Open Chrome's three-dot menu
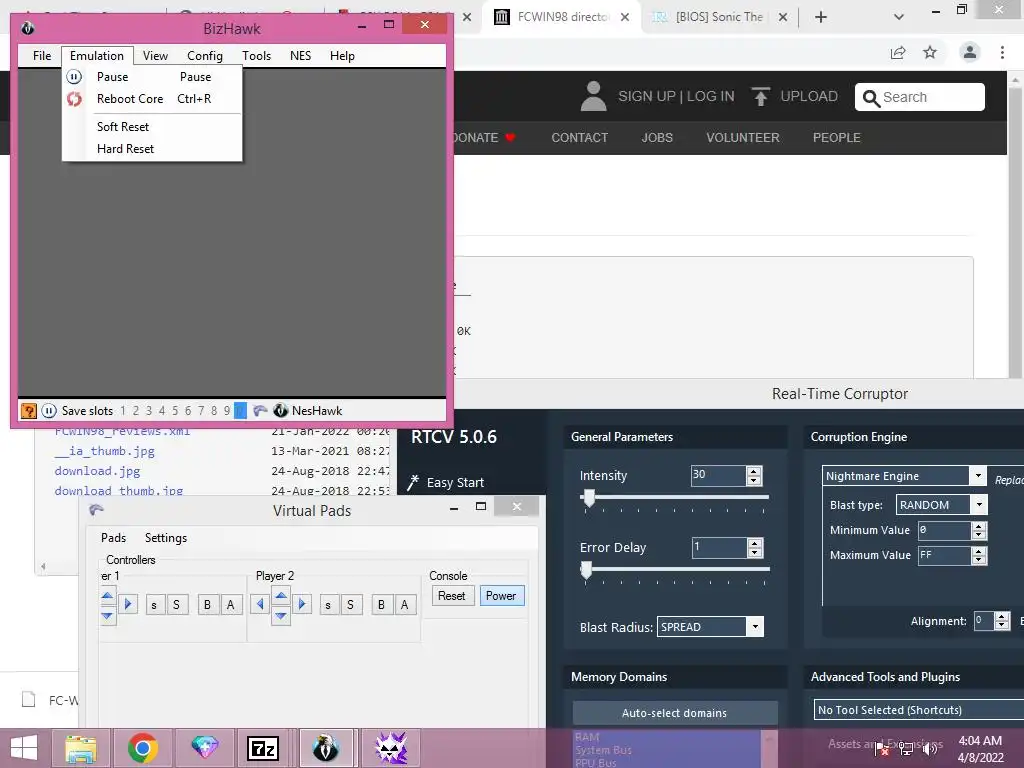Viewport: 1024px width, 768px height. (1002, 52)
